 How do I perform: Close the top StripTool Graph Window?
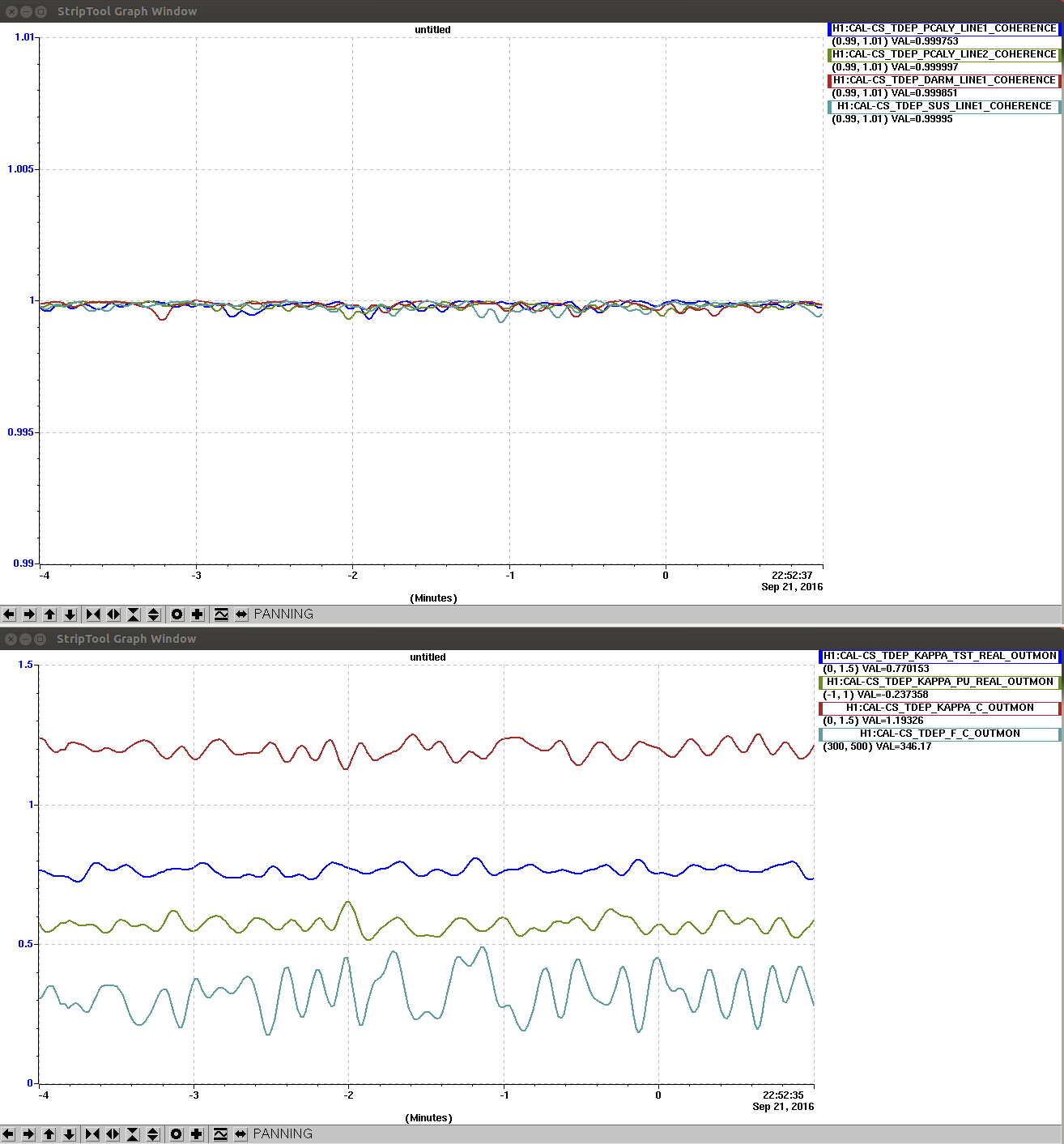(x=11, y=11)
